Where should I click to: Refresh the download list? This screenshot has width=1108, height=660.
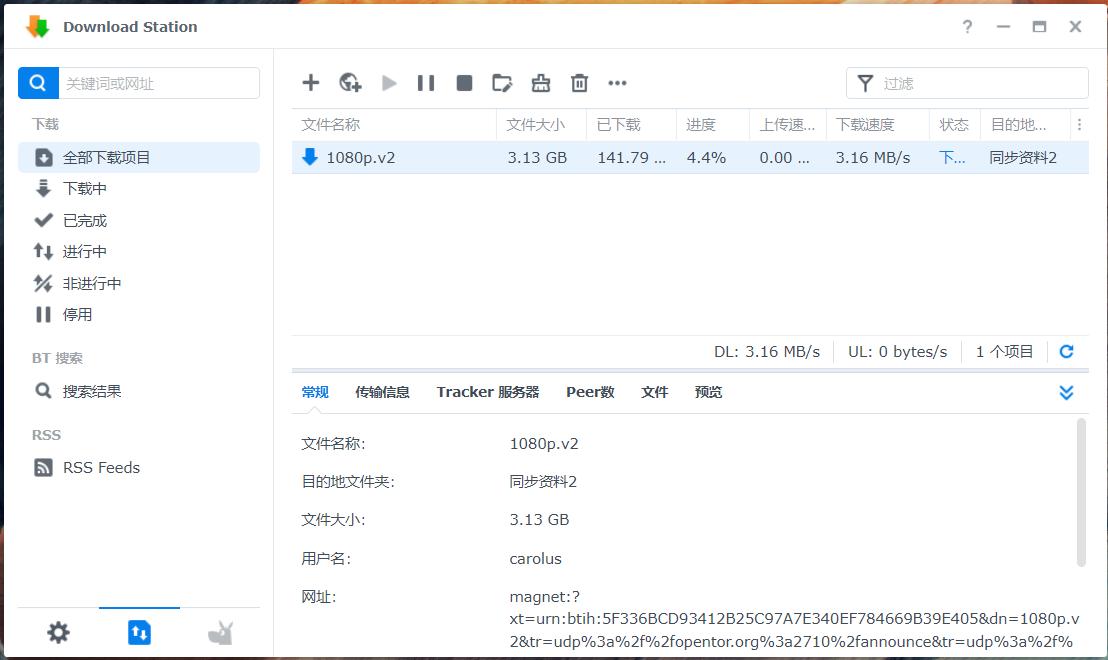click(x=1066, y=351)
